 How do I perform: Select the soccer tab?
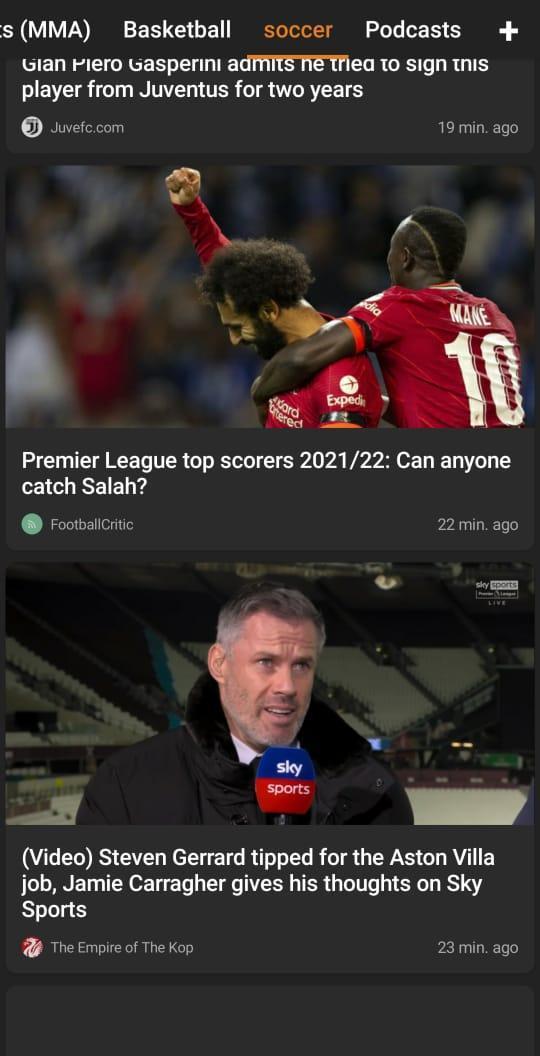pyautogui.click(x=298, y=30)
